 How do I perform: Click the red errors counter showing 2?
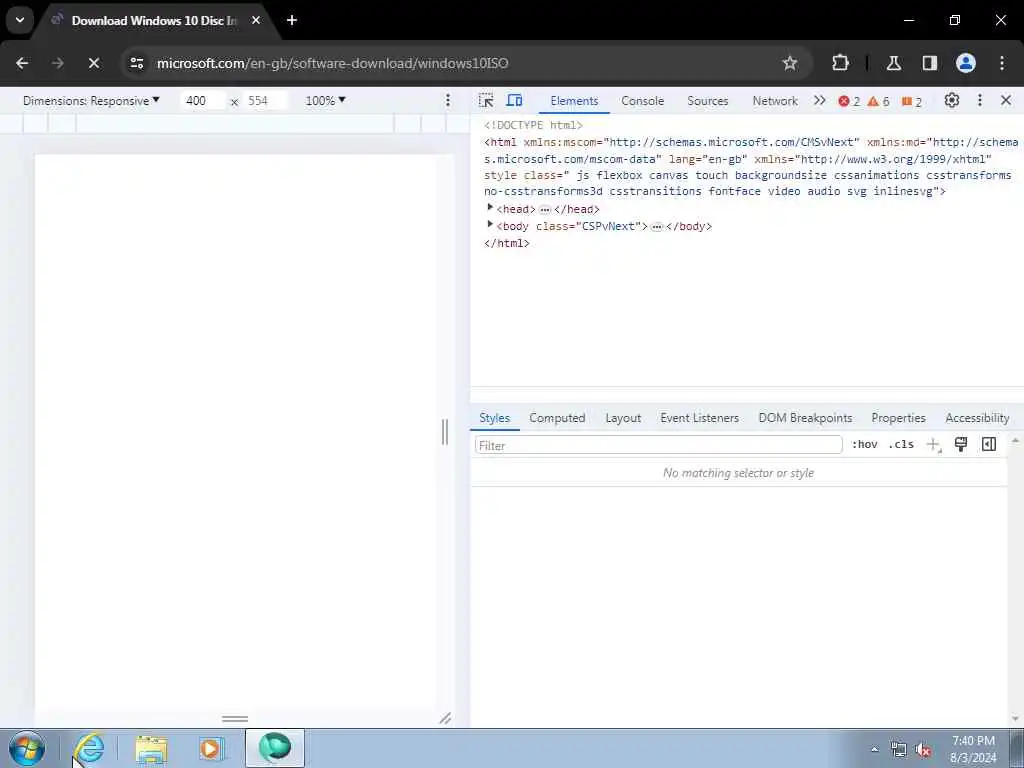coord(849,101)
